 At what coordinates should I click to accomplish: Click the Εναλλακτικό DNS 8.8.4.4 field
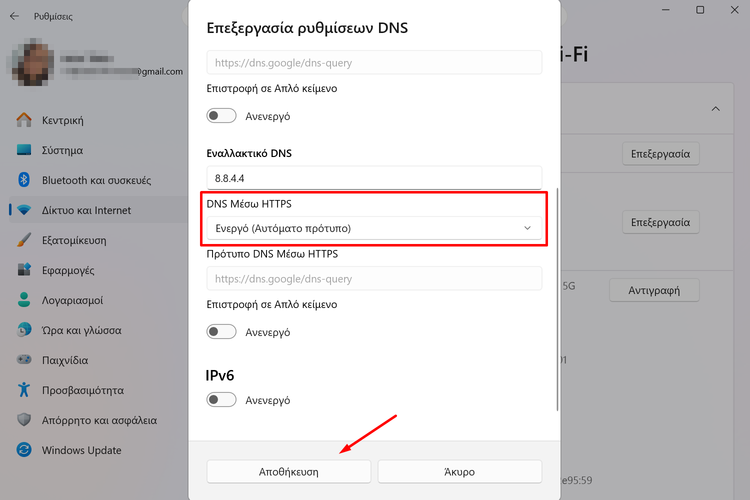point(374,177)
